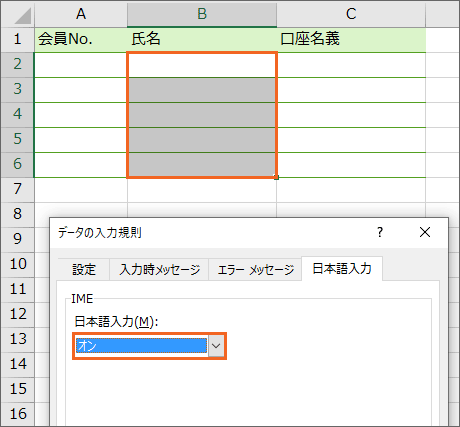The image size is (460, 427).
Task: Select column B header
Action: coord(202,14)
